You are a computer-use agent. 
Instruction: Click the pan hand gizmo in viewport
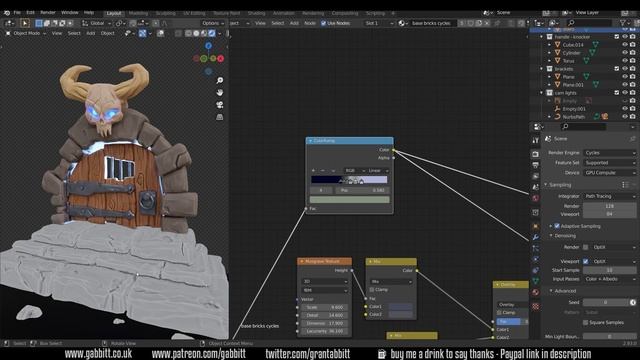pos(220,93)
